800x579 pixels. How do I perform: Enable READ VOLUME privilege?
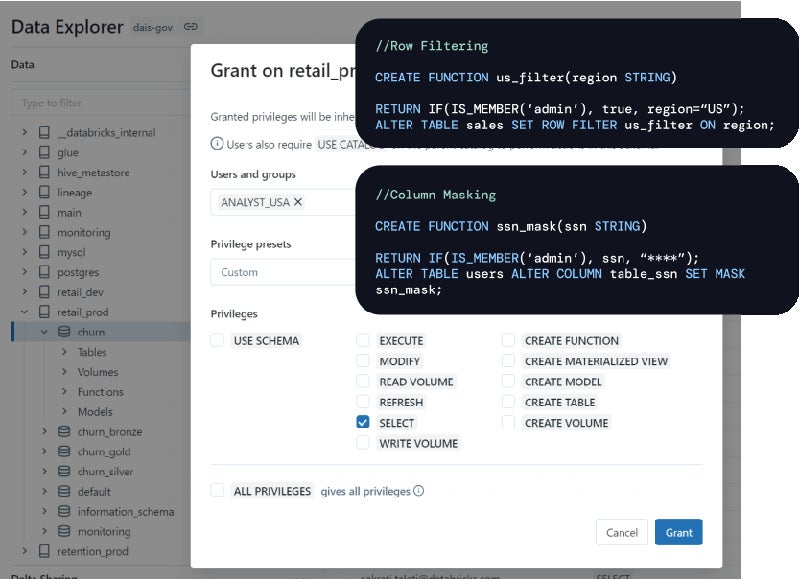click(x=363, y=381)
